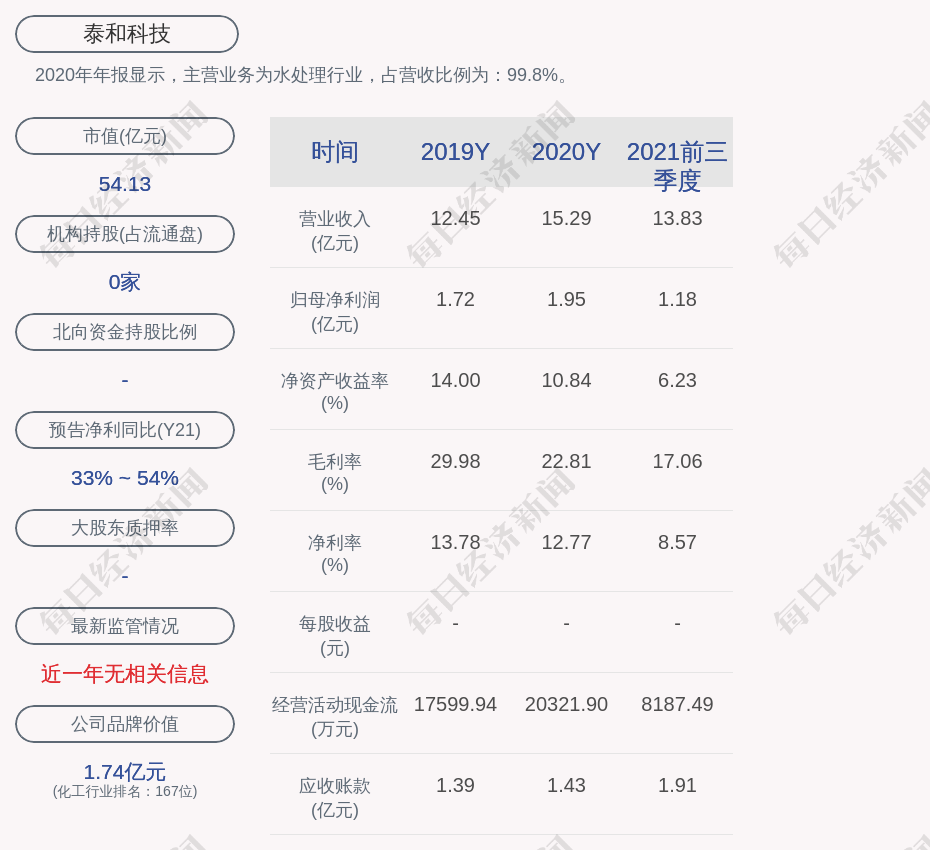Click the 公司品牌价值 label pill

(x=125, y=724)
